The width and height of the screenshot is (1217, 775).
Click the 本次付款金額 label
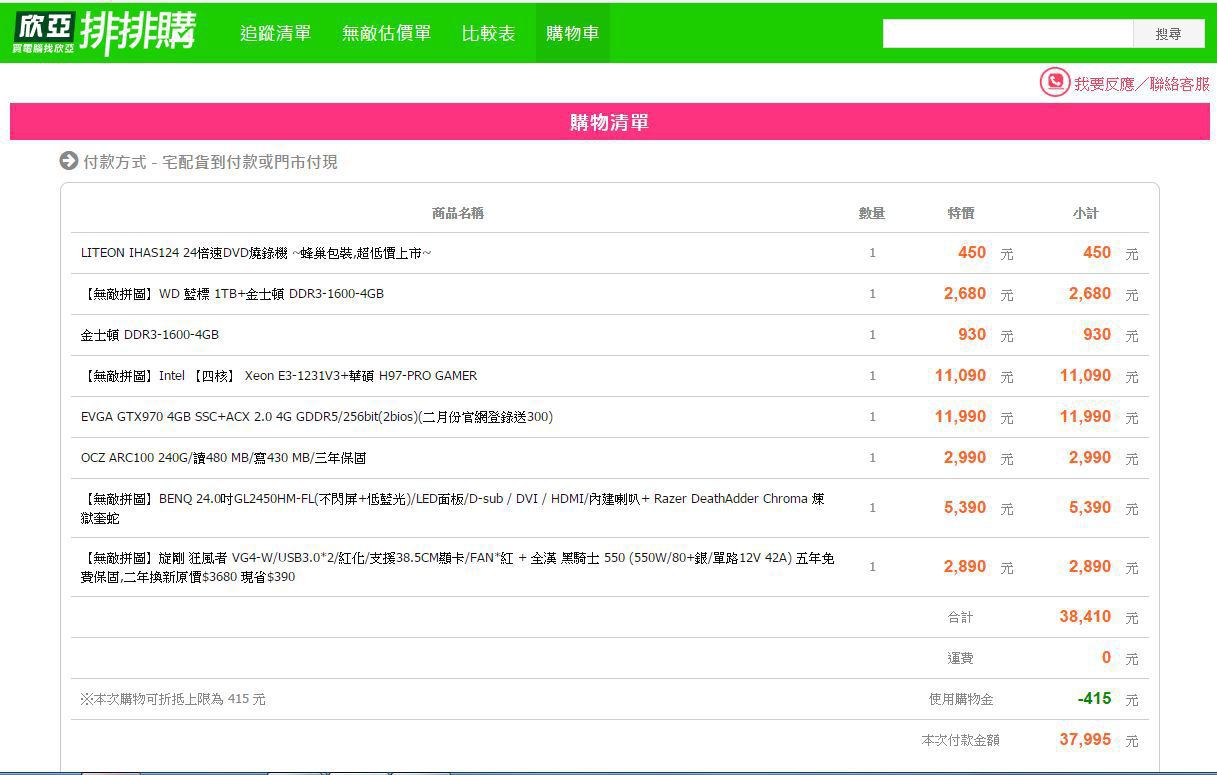960,741
